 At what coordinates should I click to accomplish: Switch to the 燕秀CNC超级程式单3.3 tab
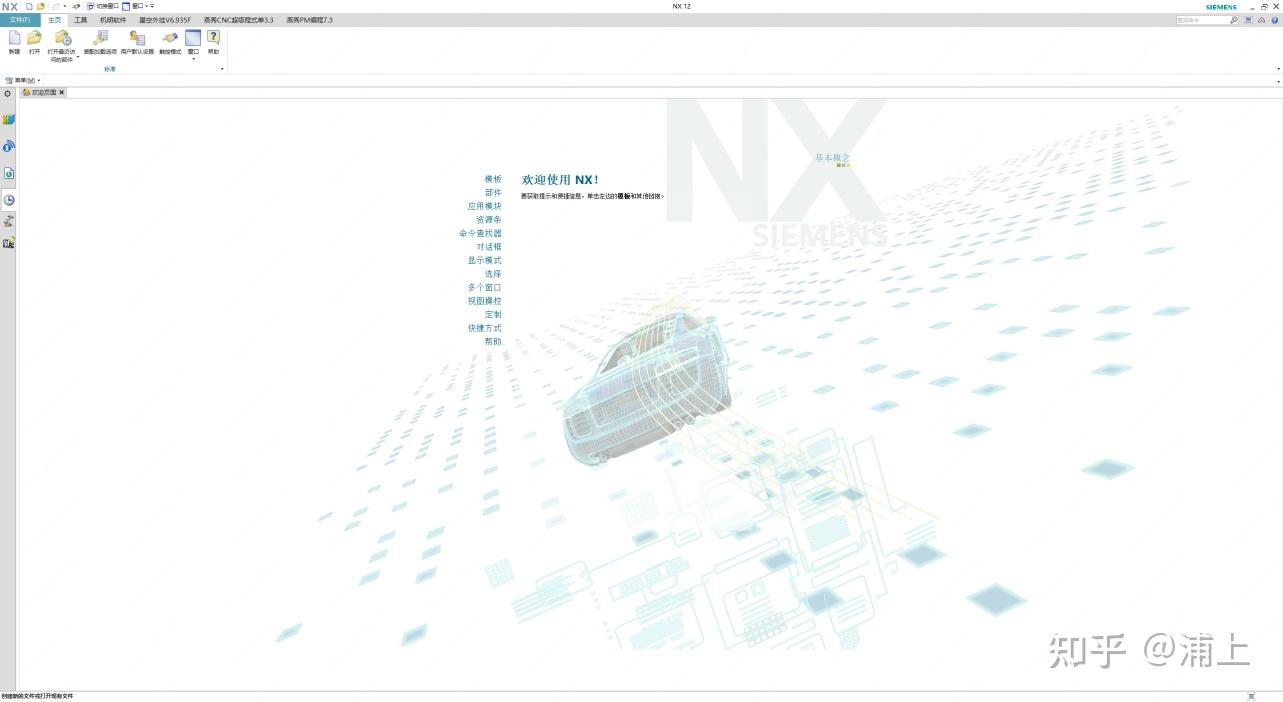[x=238, y=20]
